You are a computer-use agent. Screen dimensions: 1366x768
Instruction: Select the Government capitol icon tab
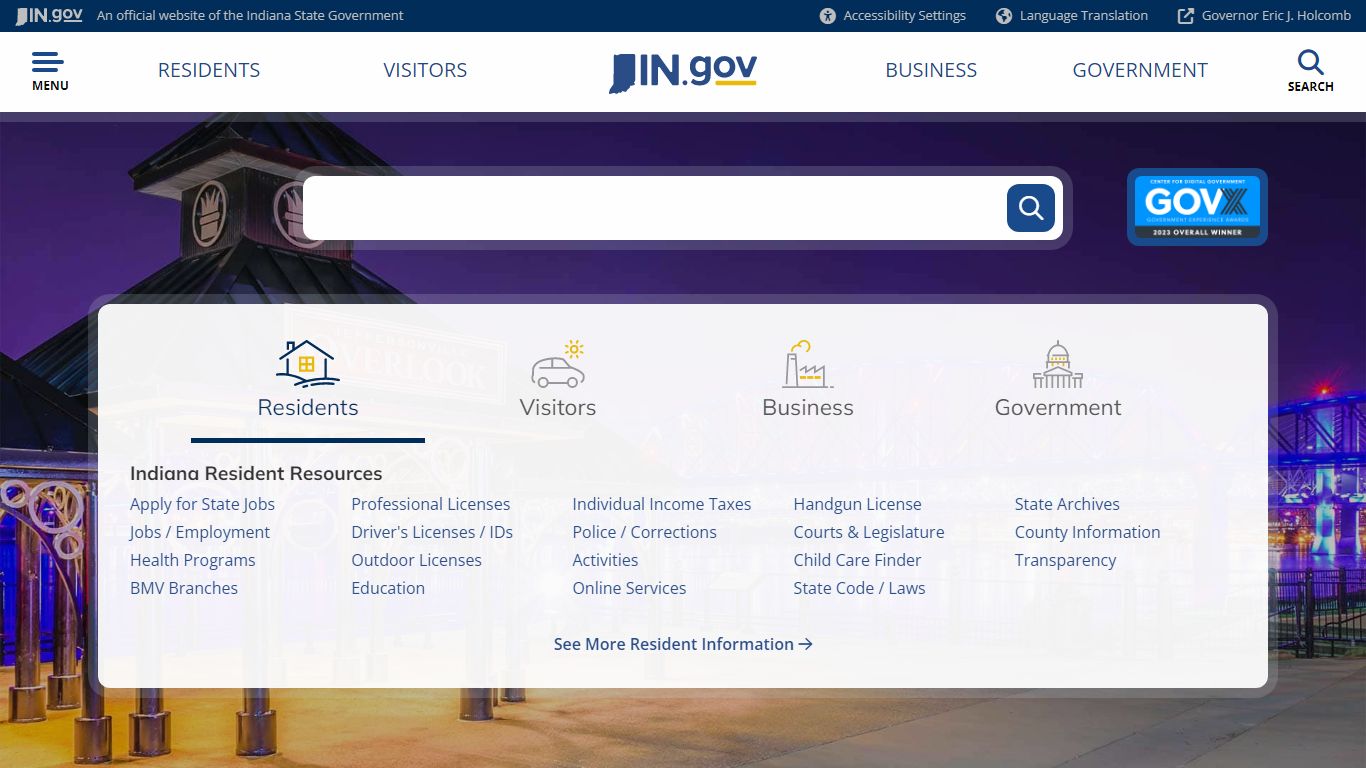(1058, 380)
